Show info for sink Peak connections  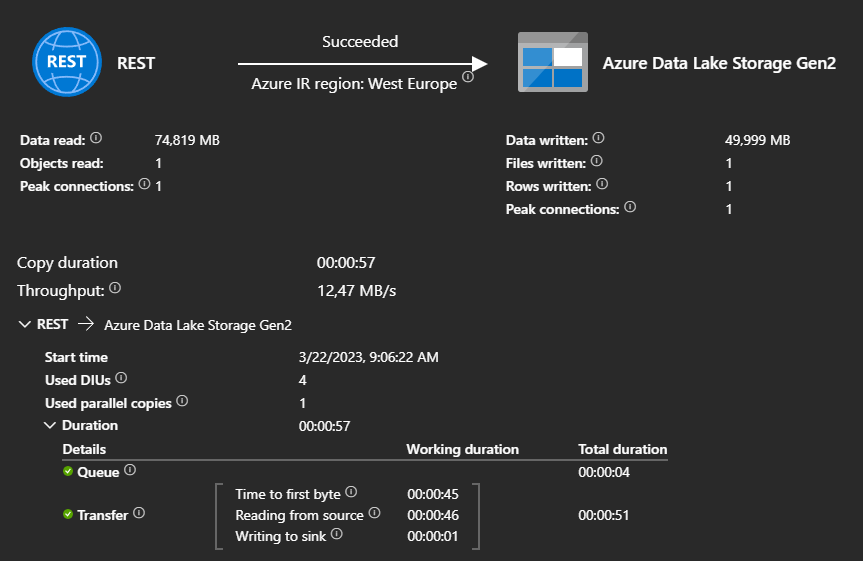click(x=630, y=207)
